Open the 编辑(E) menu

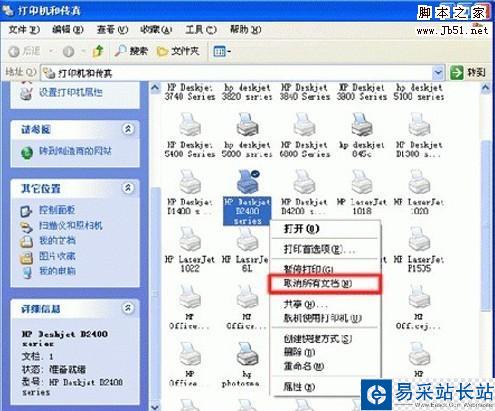[x=68, y=30]
